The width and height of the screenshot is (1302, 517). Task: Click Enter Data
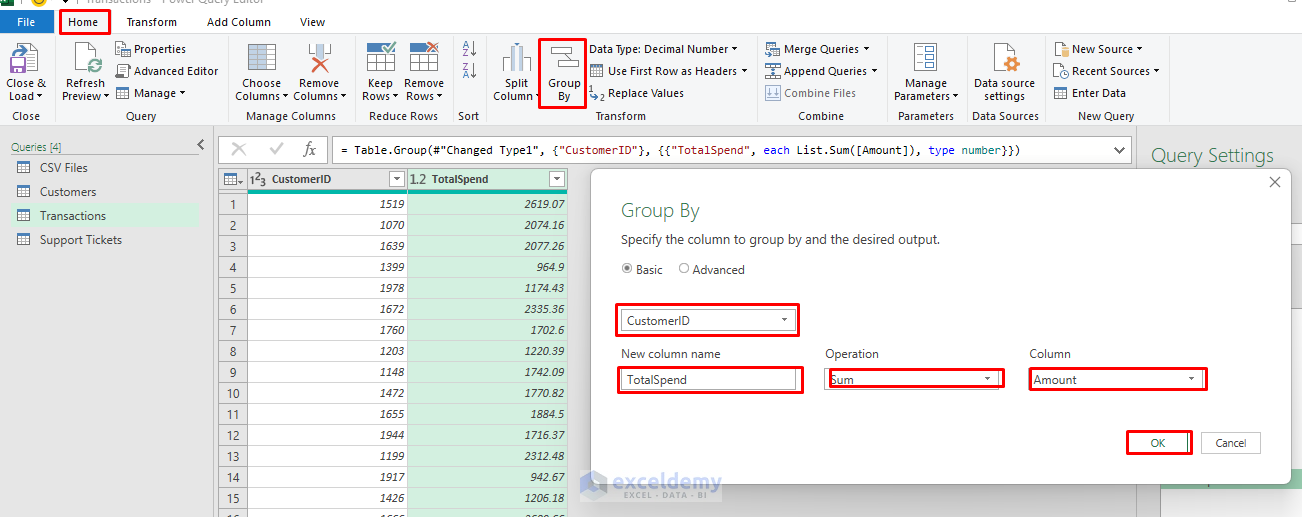1090,93
